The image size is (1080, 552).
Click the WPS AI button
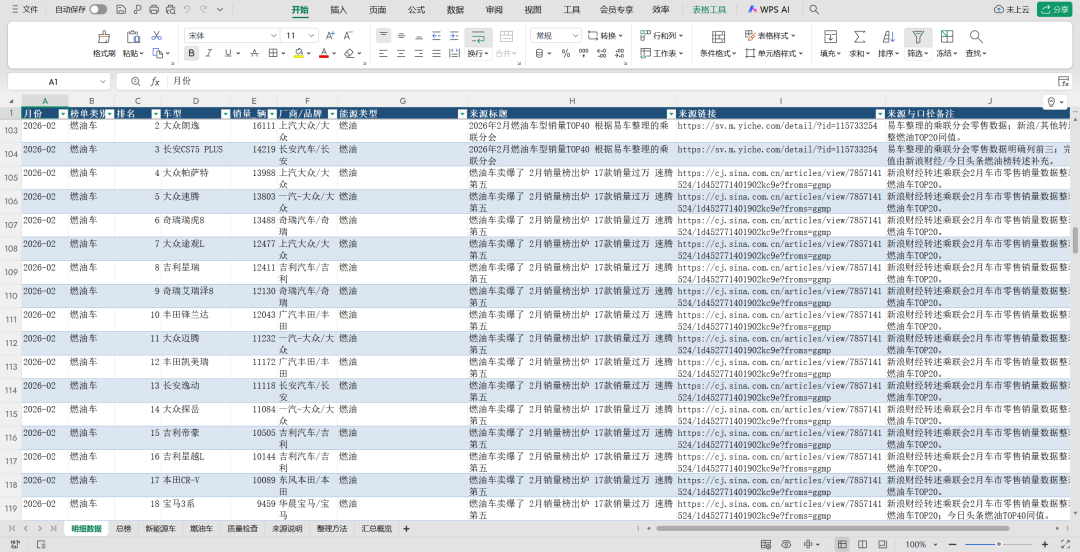pyautogui.click(x=768, y=10)
